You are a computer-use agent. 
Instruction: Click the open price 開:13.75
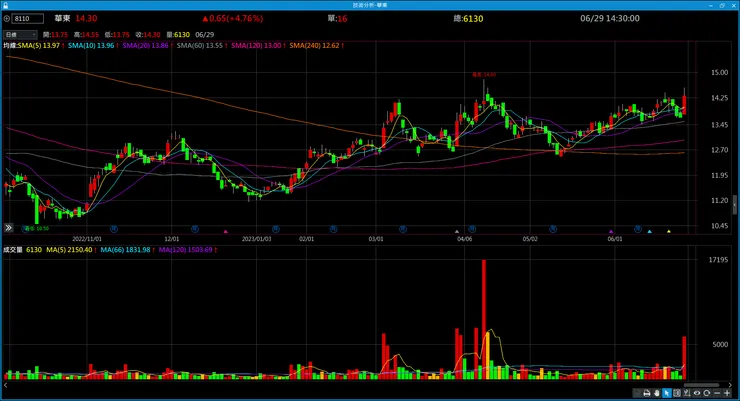(x=55, y=34)
